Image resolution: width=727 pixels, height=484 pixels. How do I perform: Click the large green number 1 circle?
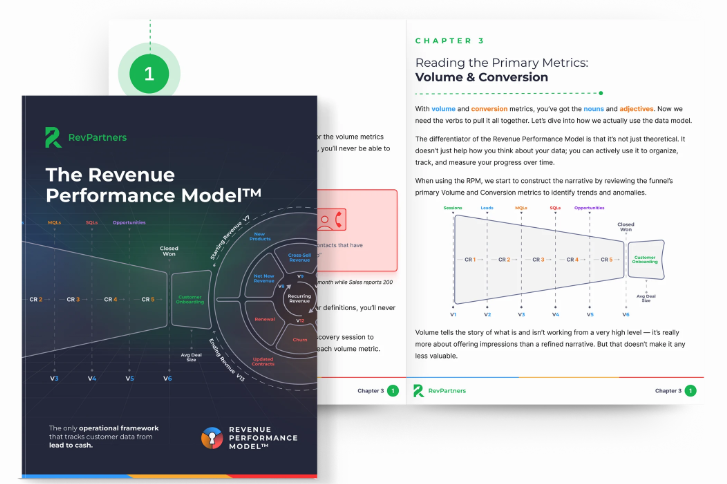(x=149, y=74)
